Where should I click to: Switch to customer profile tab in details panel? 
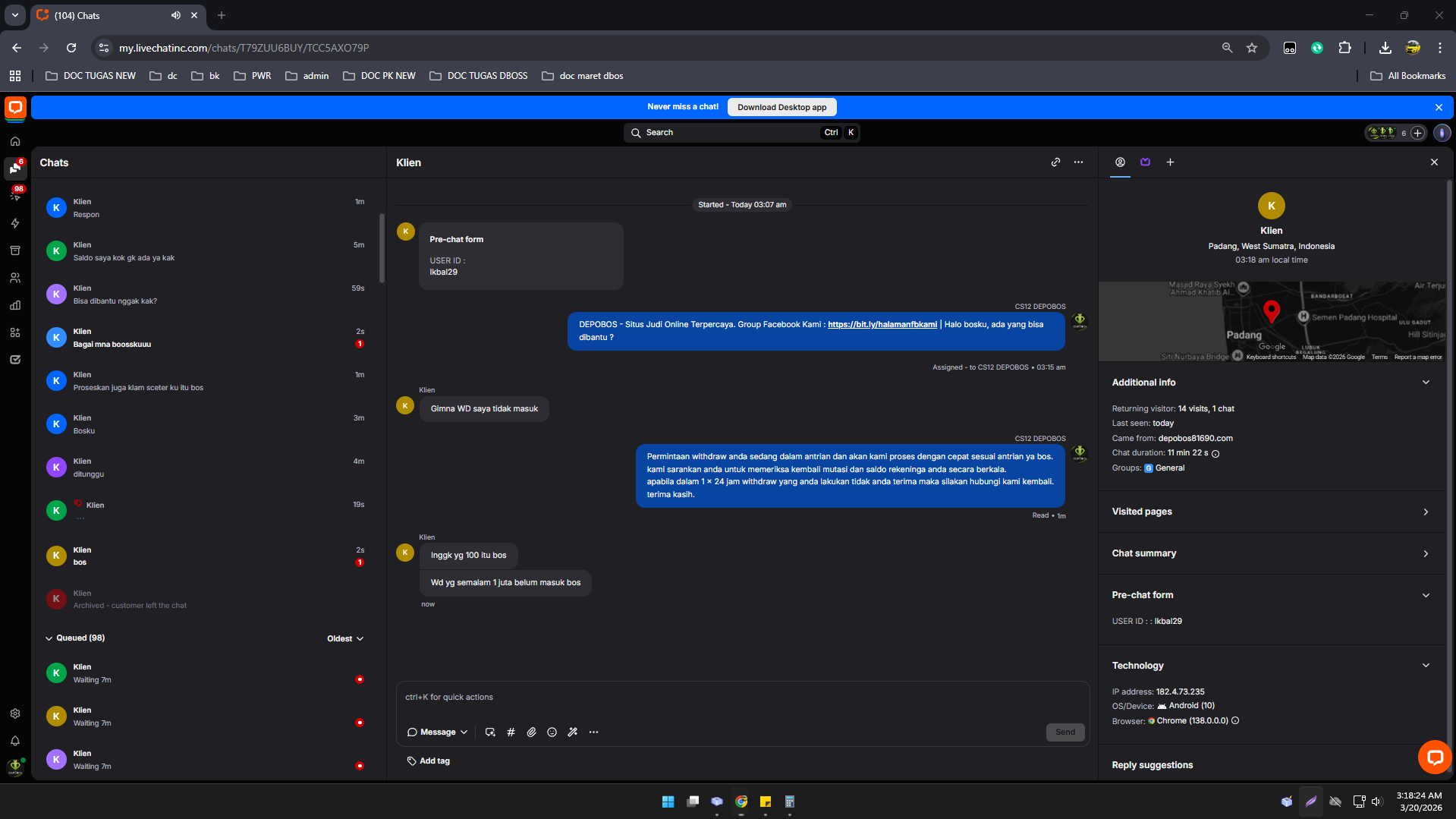click(x=1120, y=162)
